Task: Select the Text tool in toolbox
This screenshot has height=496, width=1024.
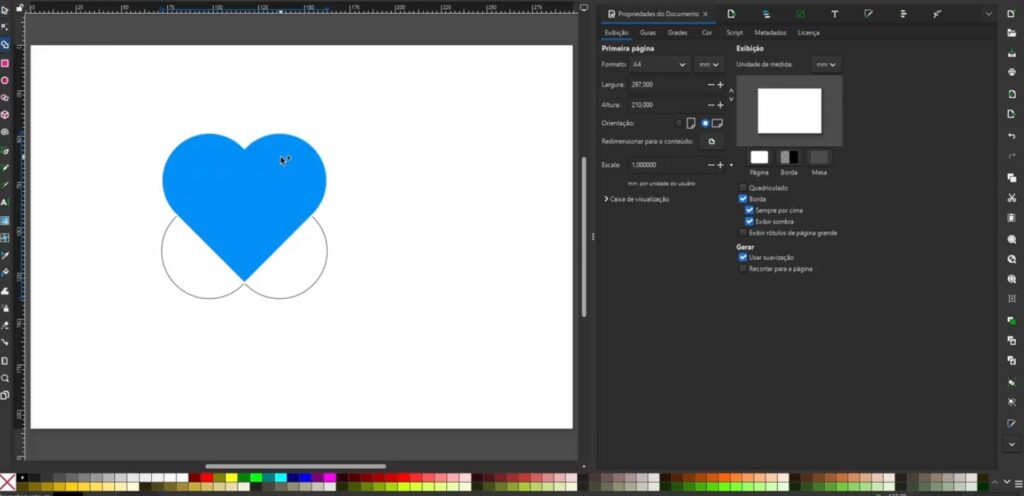Action: coord(5,202)
